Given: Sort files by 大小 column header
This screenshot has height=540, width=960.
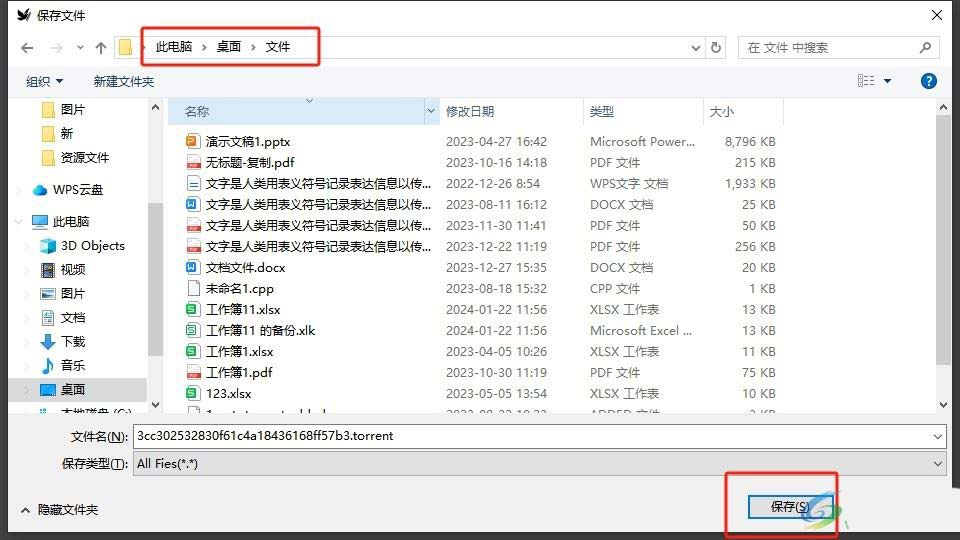Looking at the screenshot, I should click(721, 112).
